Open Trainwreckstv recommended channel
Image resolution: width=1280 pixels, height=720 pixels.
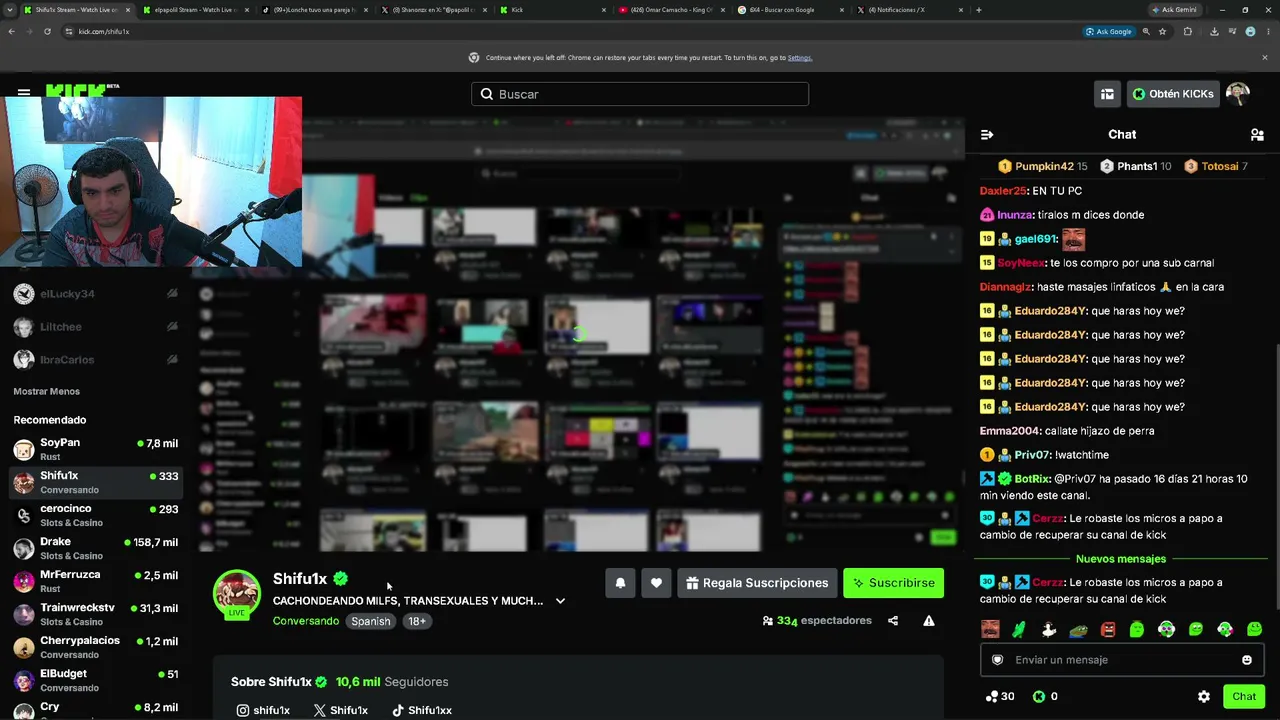(96, 614)
